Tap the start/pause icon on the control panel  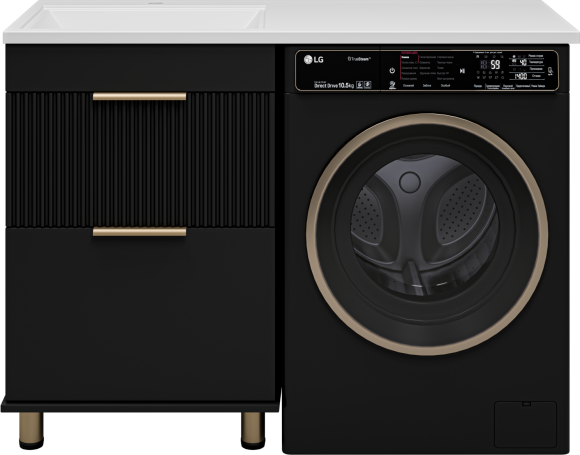[462, 71]
